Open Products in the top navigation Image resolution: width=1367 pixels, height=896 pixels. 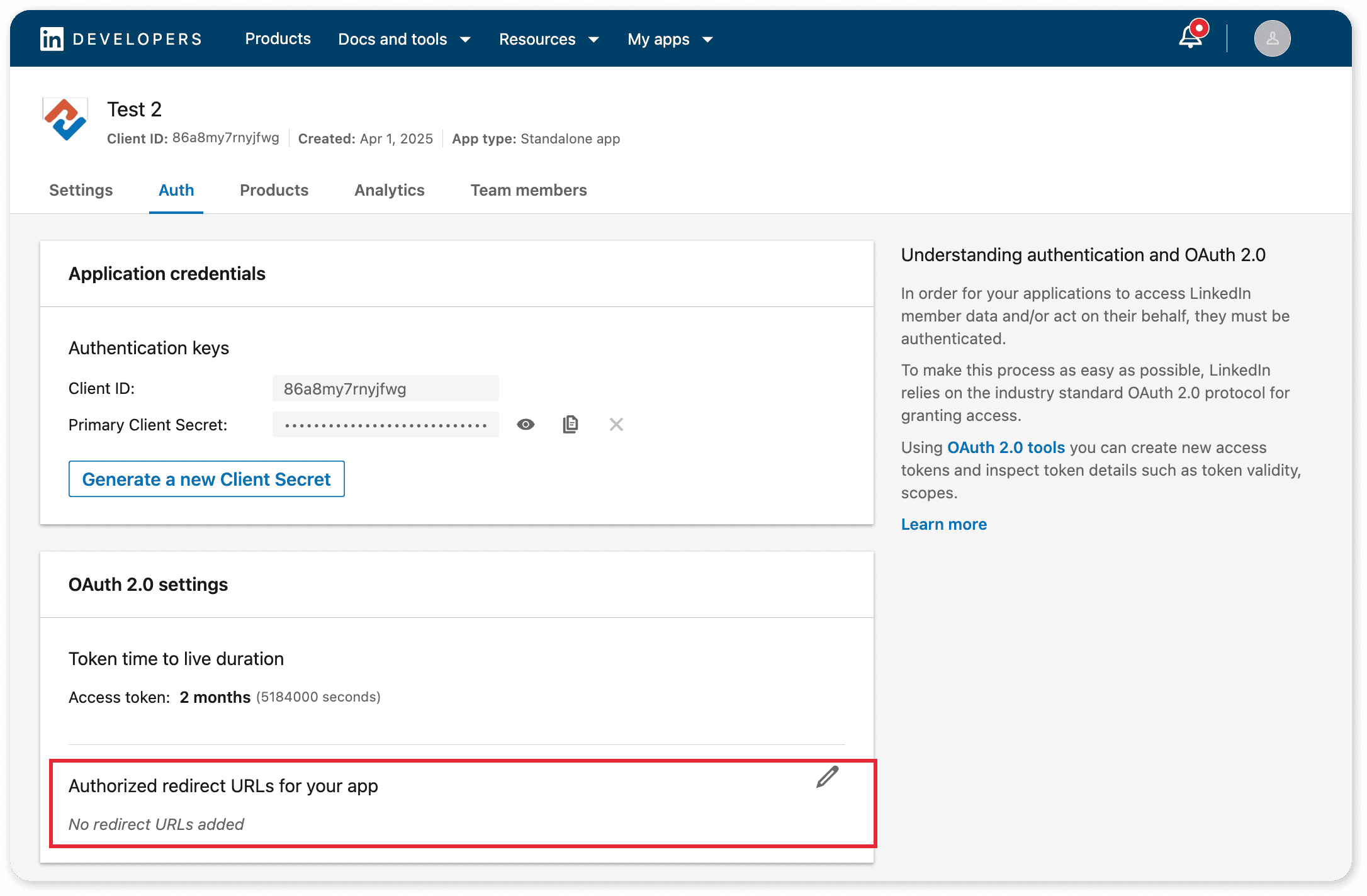278,39
